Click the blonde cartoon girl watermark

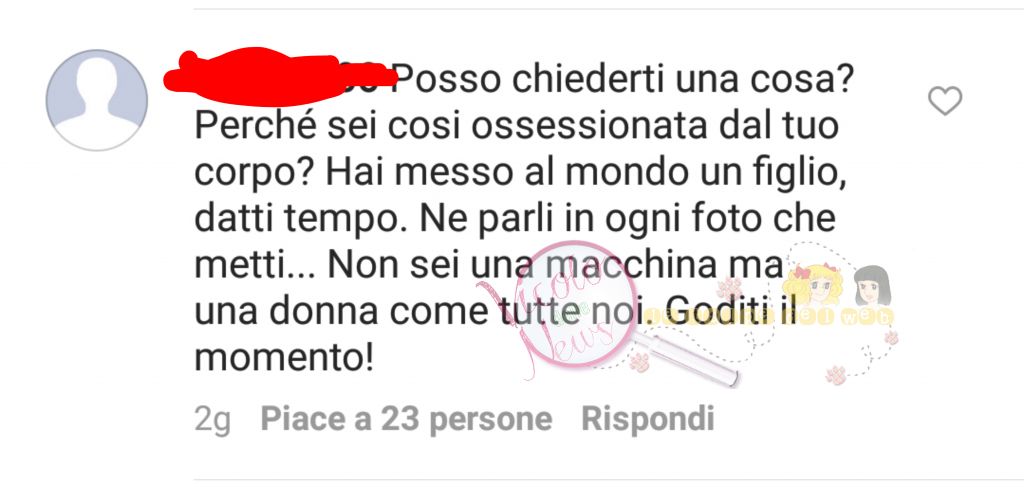[x=813, y=284]
